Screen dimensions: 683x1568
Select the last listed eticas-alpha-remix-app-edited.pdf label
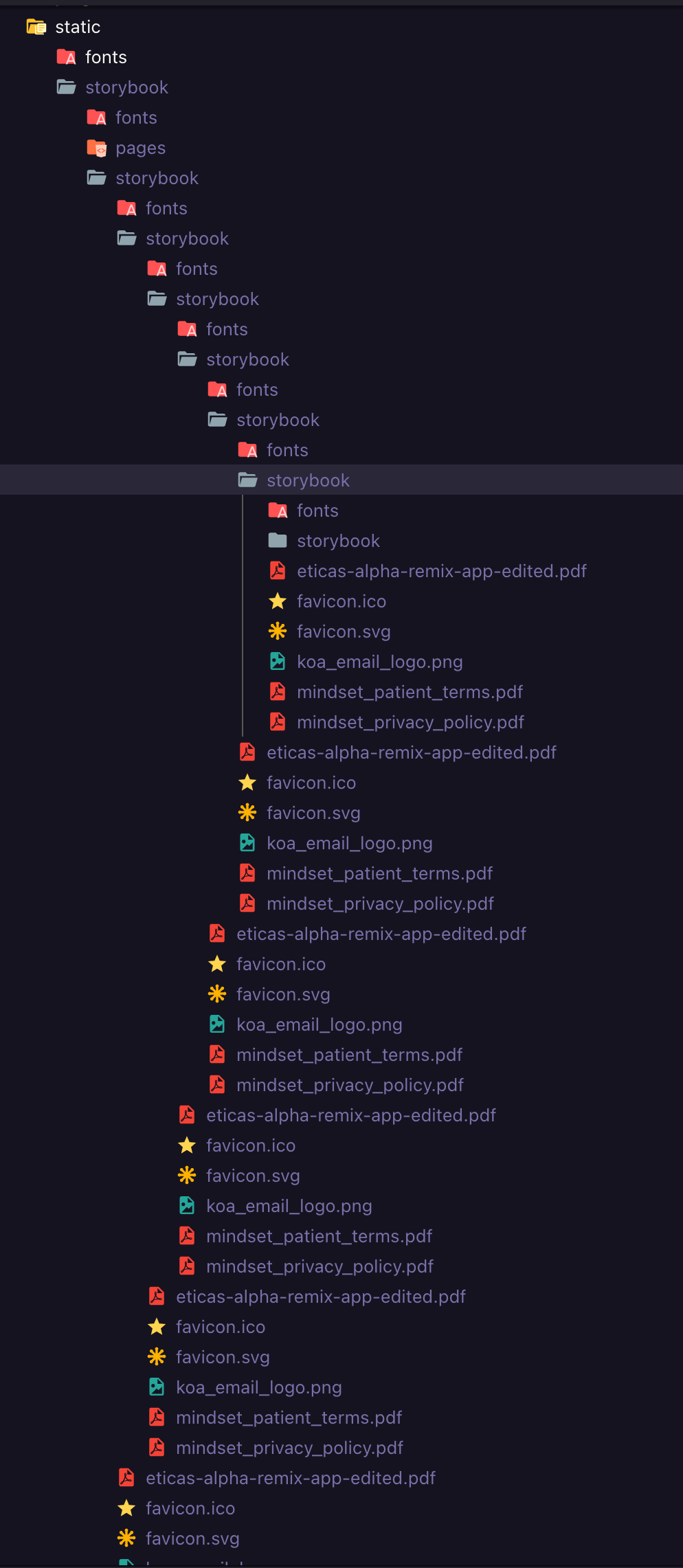(291, 1478)
